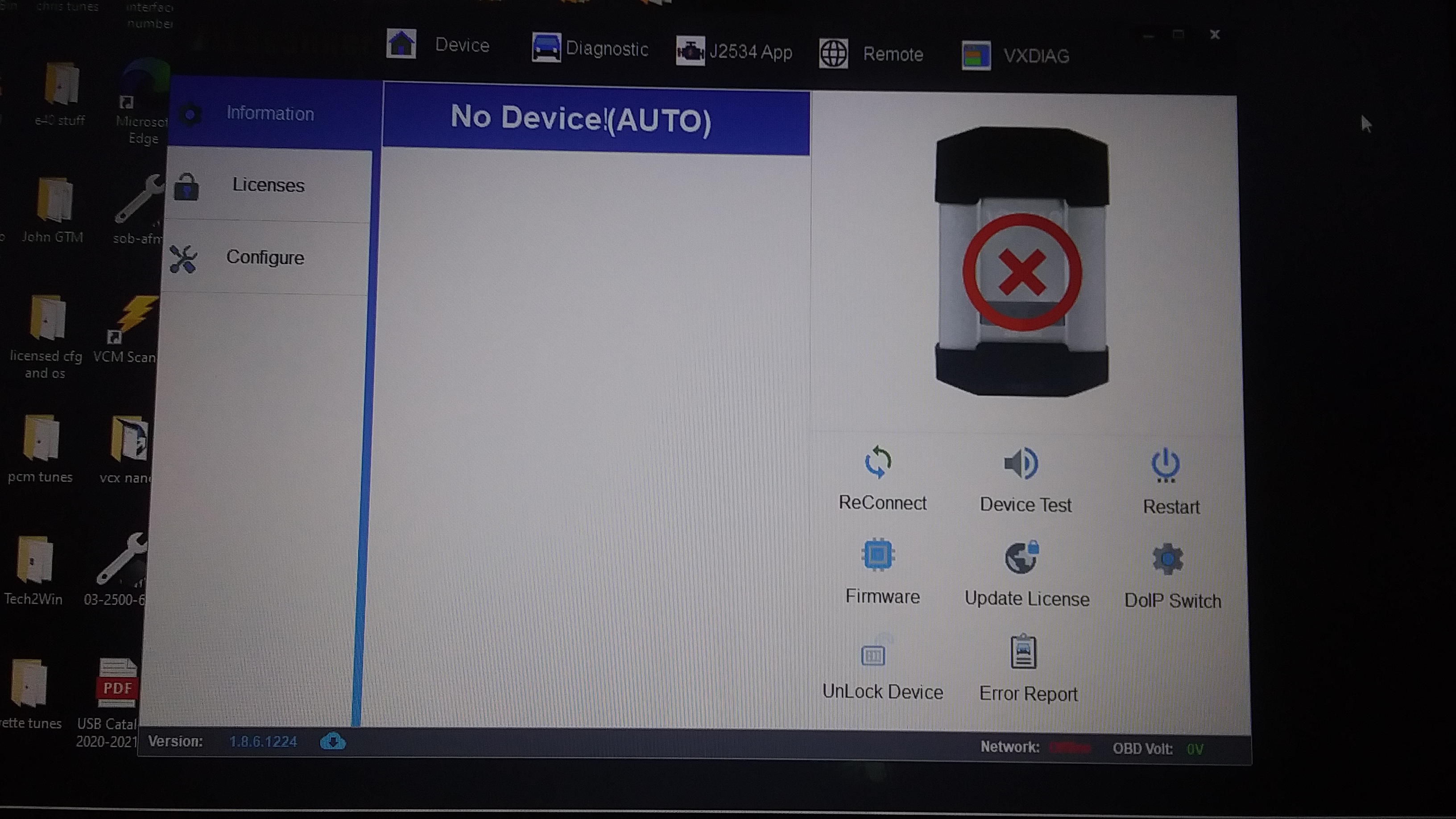
Task: Click the VXDIAG logo icon
Action: 976,56
